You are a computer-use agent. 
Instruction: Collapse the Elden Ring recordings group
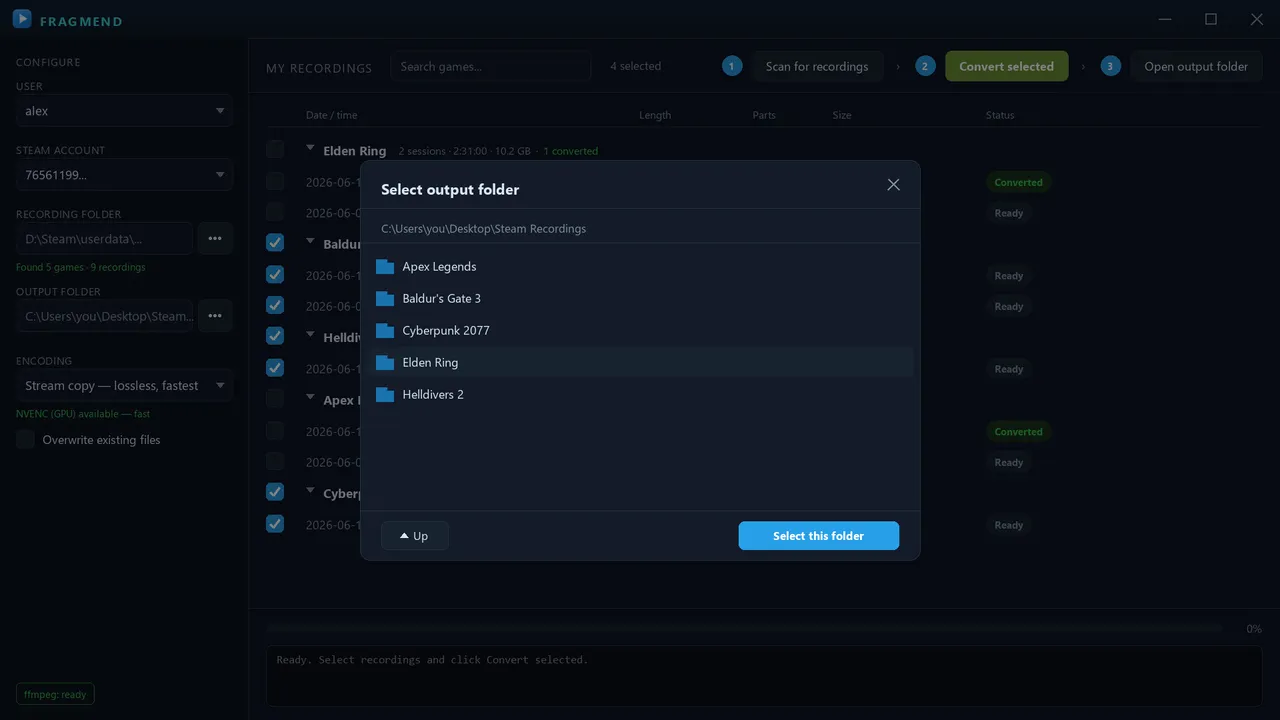click(310, 149)
